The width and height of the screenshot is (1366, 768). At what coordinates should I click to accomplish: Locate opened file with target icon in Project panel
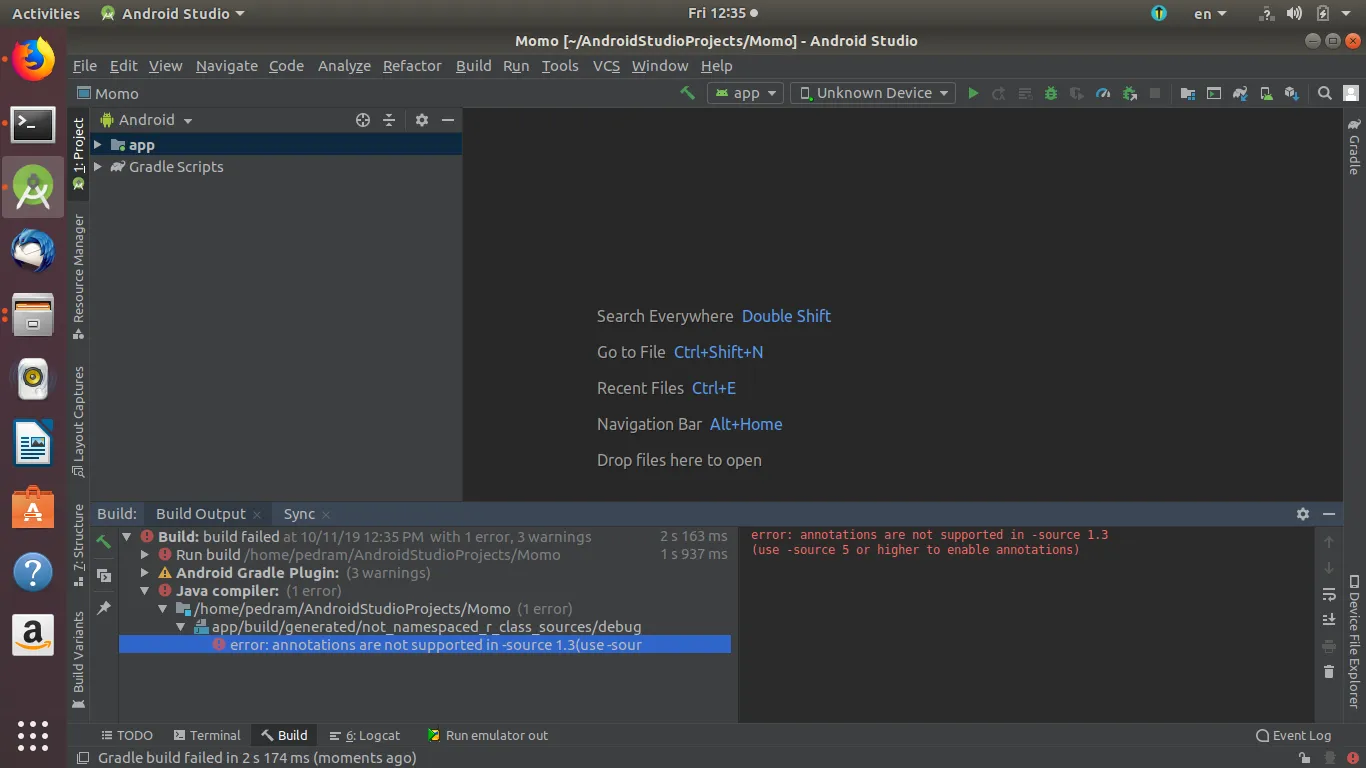[x=363, y=120]
